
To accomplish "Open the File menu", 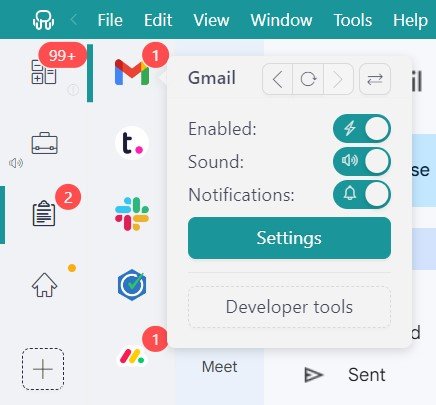I will (x=110, y=20).
